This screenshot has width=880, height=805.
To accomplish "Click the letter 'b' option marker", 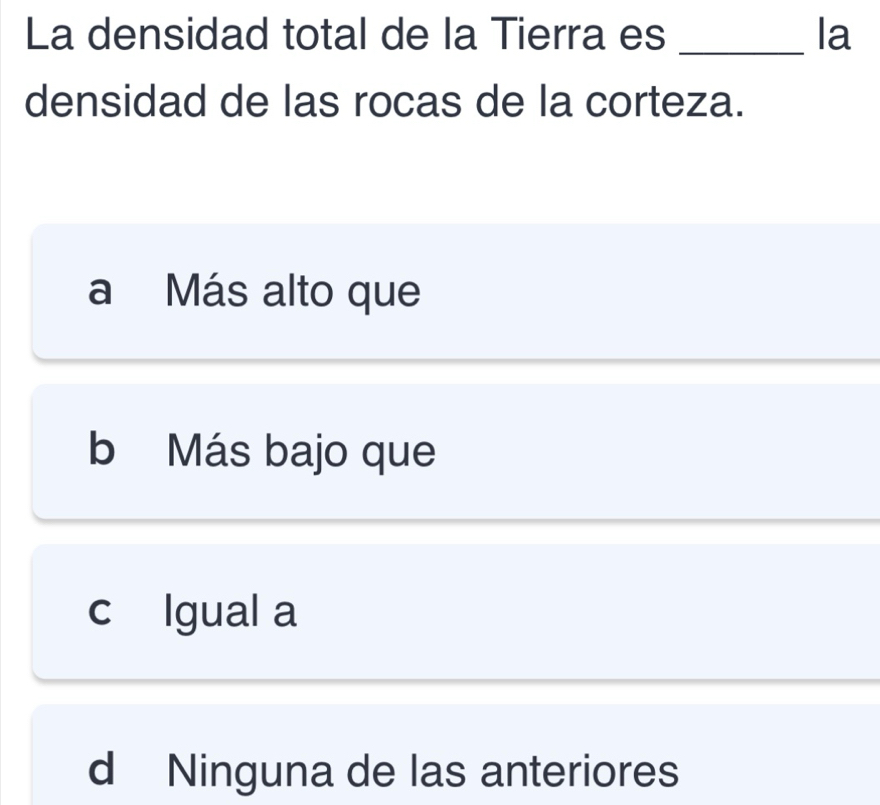I will point(98,453).
